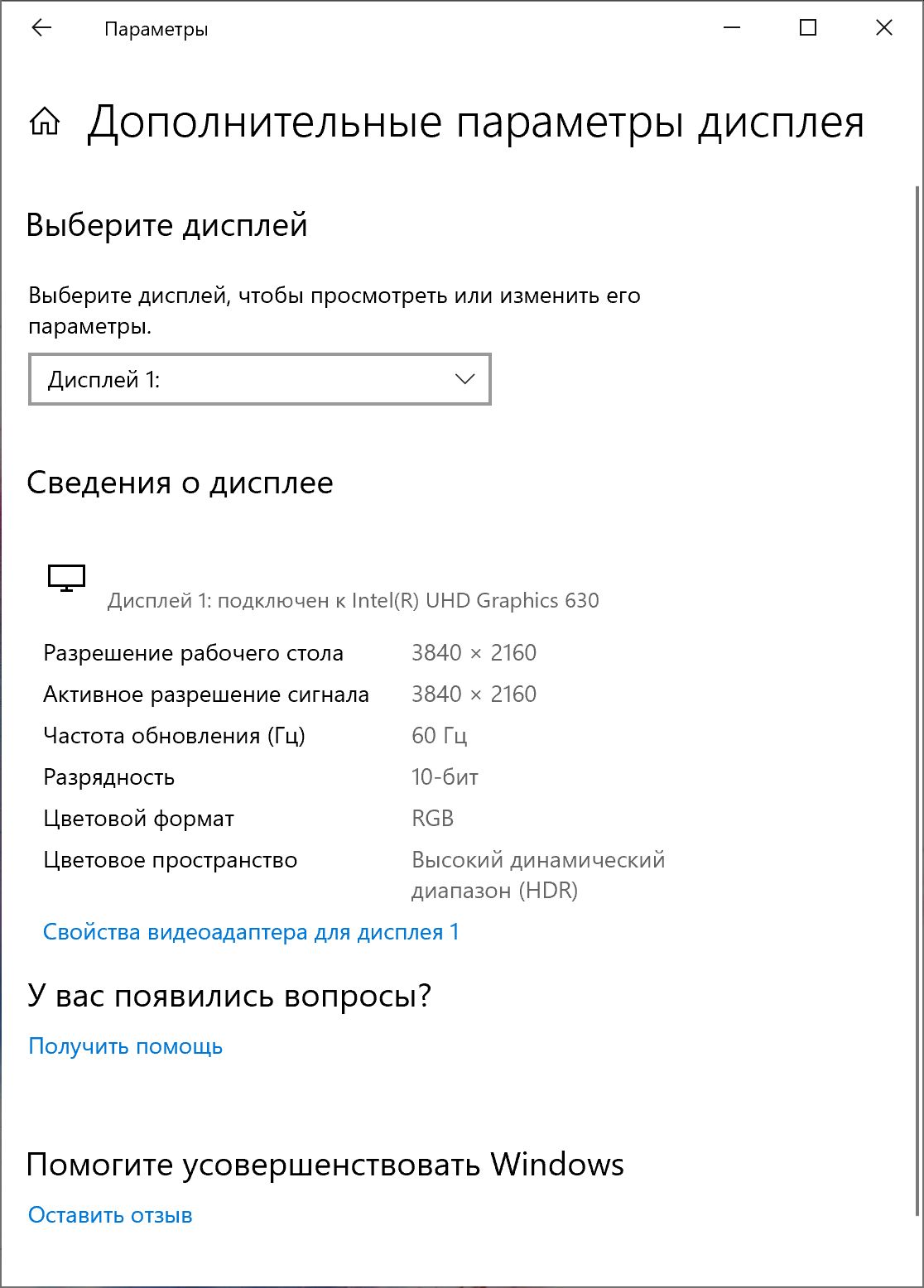Viewport: 924px width, 1288px height.
Task: Click the Активное разрешение сигнала value
Action: click(x=474, y=694)
